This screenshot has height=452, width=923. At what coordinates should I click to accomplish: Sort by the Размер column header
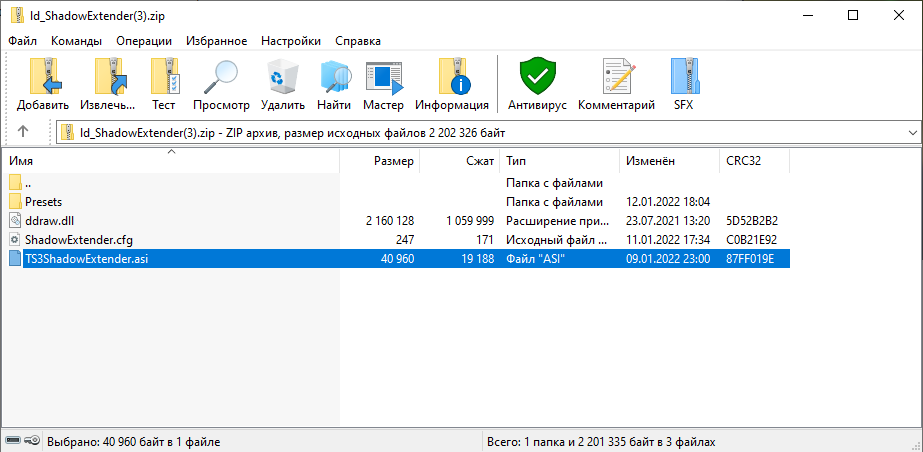coord(380,161)
